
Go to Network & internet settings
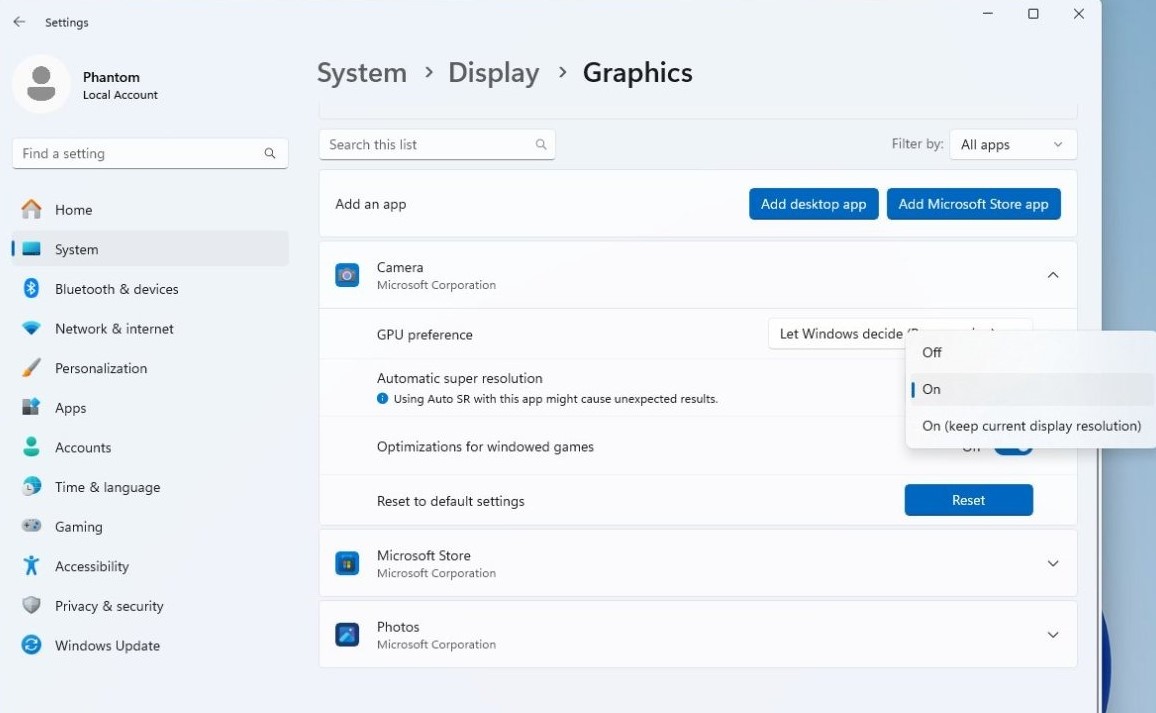point(150,329)
